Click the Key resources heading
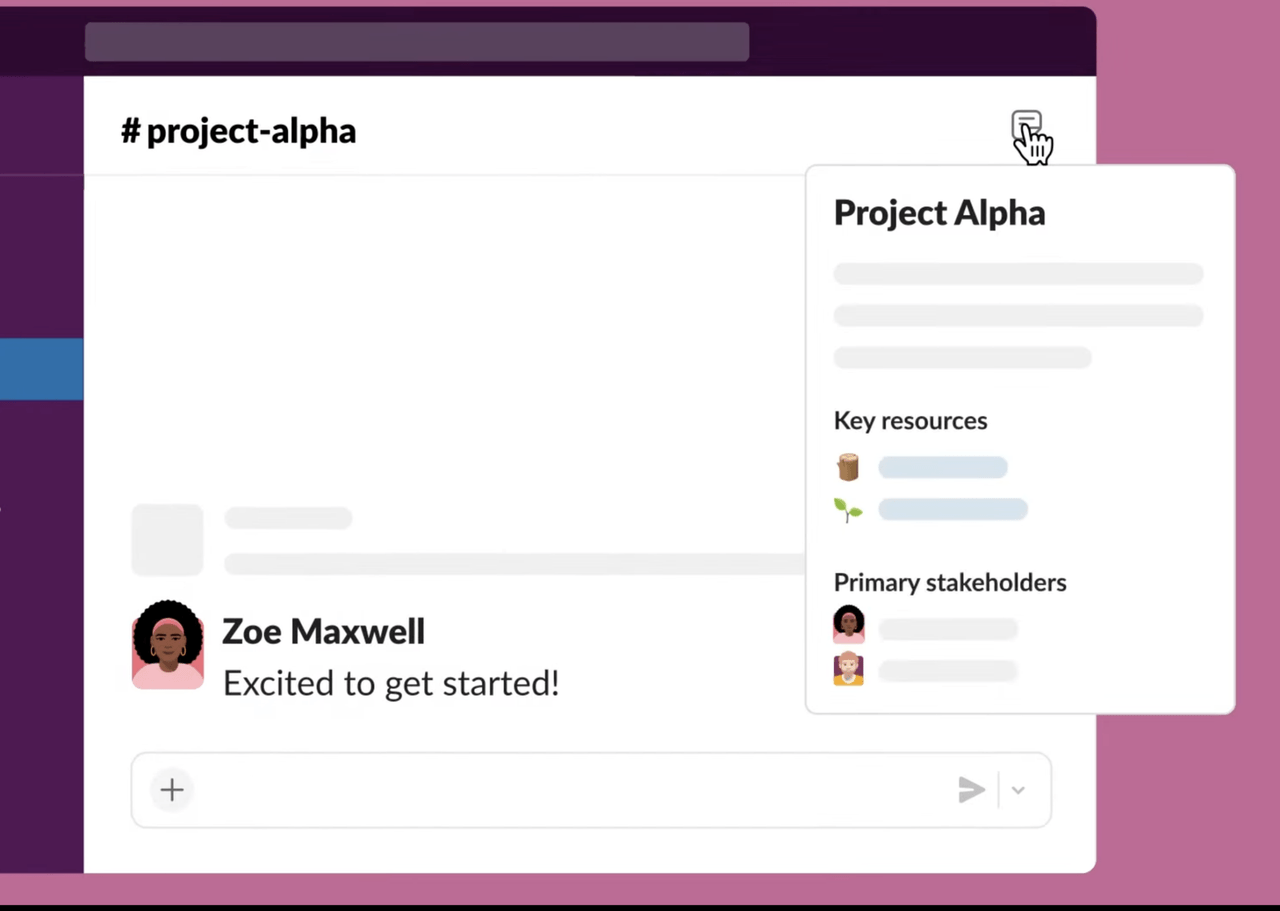 pos(910,420)
